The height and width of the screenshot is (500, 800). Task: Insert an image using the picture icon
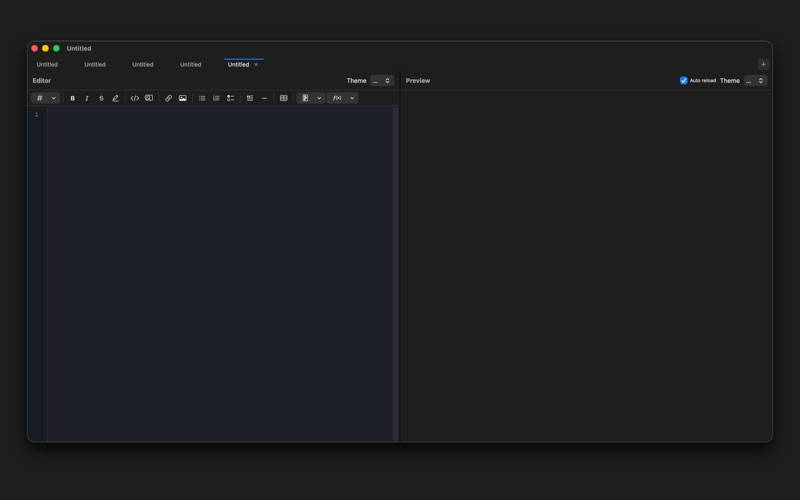click(x=183, y=98)
